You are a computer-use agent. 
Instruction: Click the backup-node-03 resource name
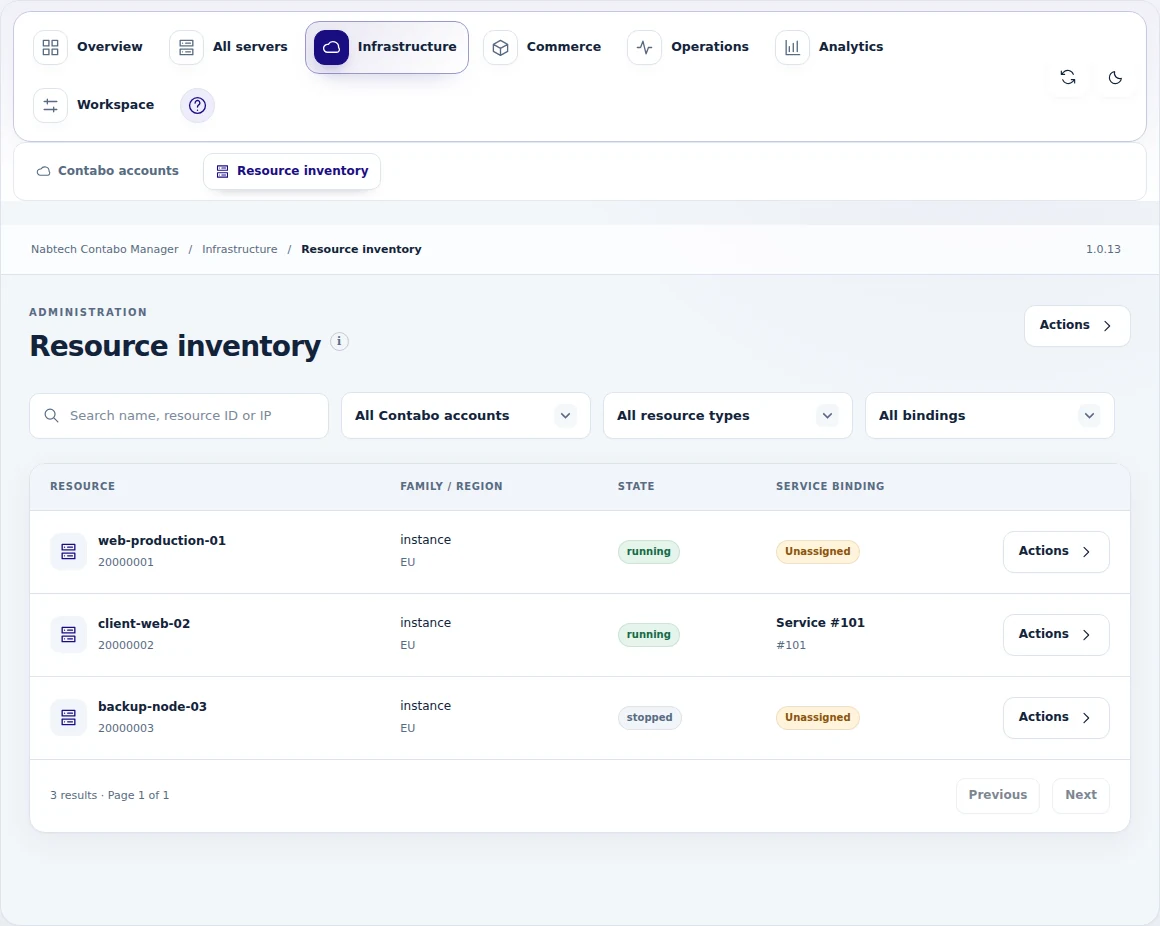coord(152,706)
